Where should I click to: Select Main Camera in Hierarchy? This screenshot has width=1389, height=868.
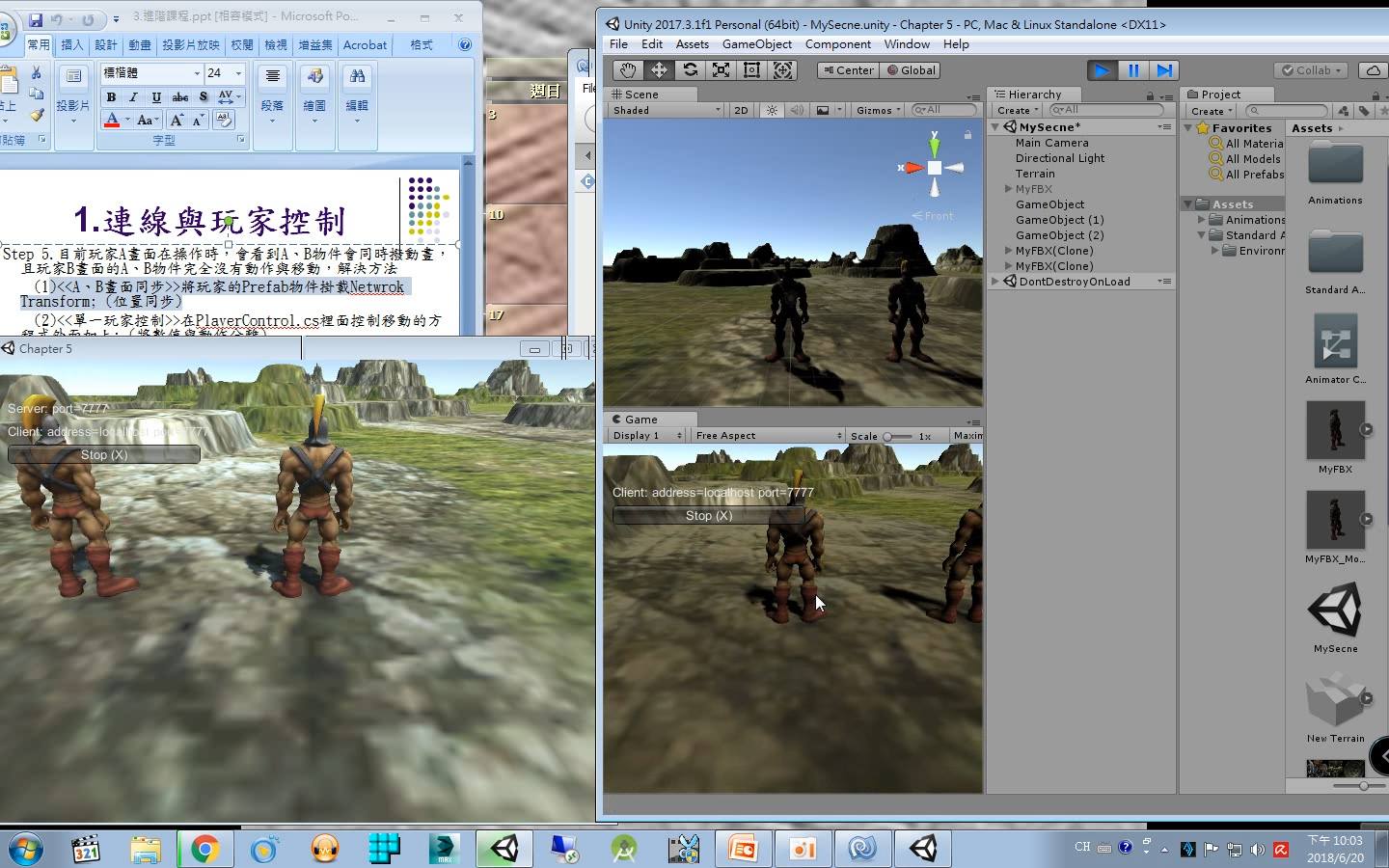click(1051, 143)
